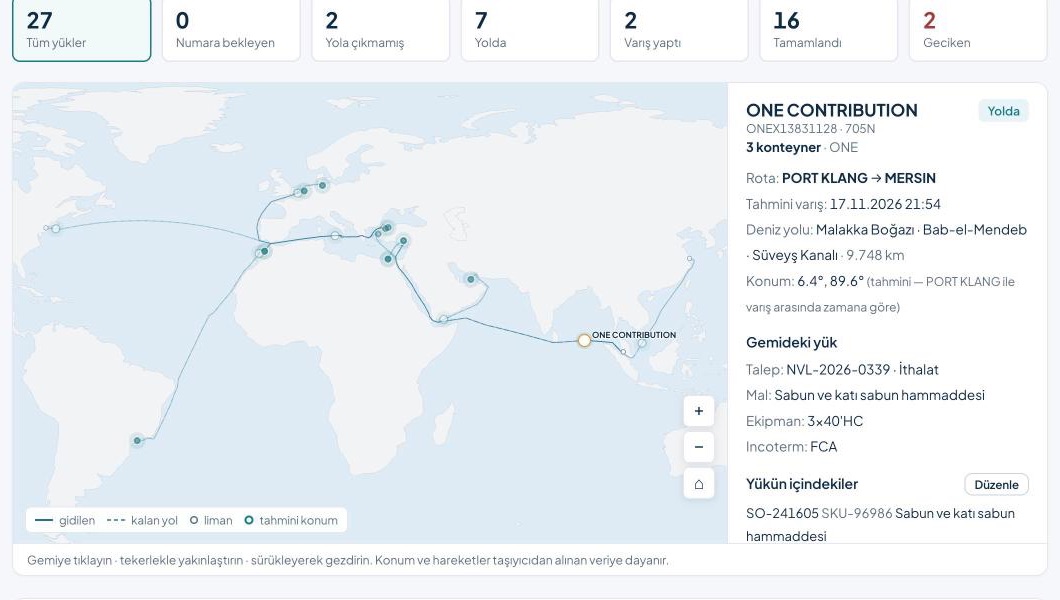Select the ONE CONTRIBUTION ship marker on map
1060x600 pixels.
584,341
